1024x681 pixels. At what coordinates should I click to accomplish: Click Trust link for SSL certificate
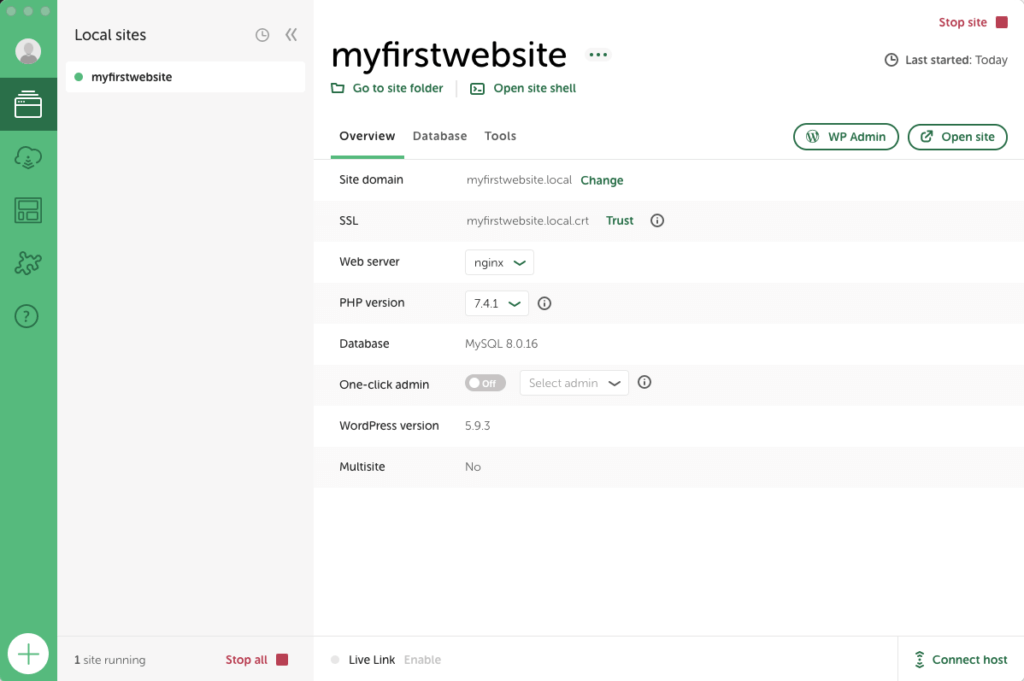[x=620, y=221]
